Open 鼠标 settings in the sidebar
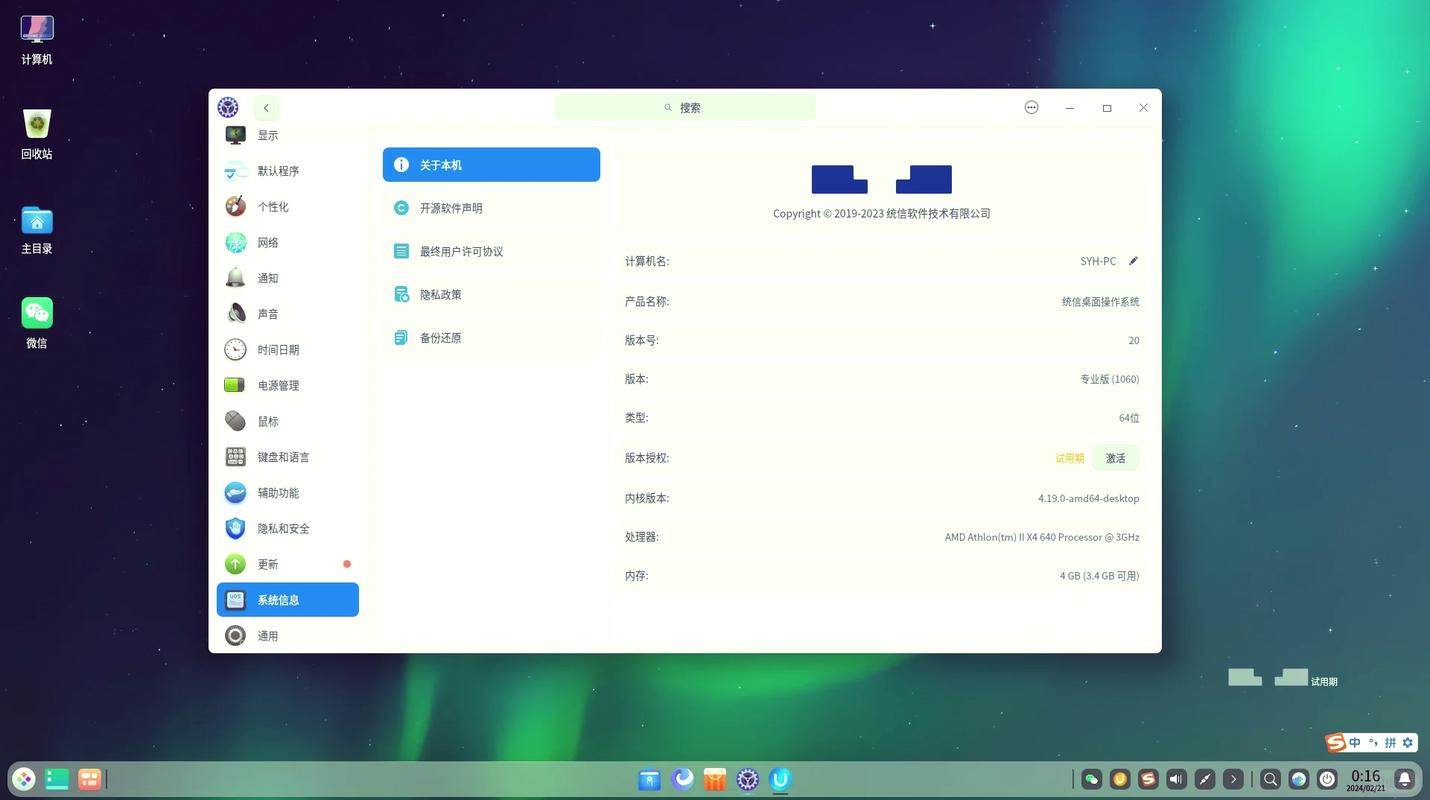Screen dimensions: 1430x800 tap(267, 421)
